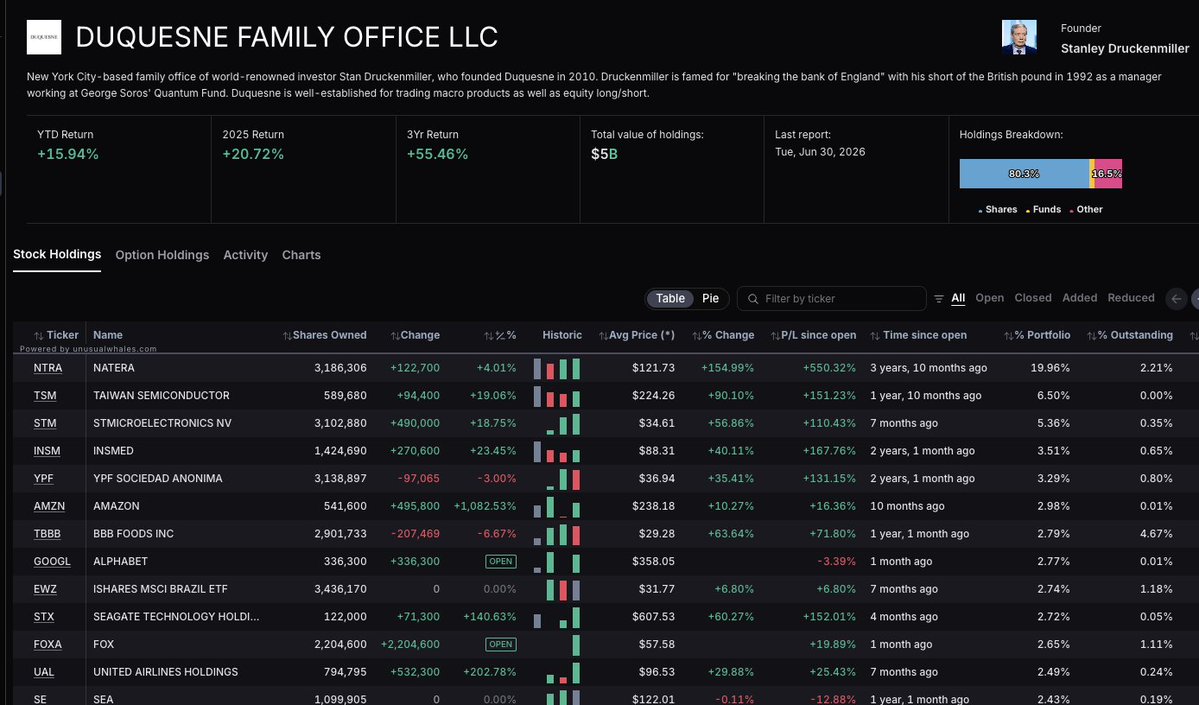Click the yellow Funds segment of holdings bar

[1092, 174]
